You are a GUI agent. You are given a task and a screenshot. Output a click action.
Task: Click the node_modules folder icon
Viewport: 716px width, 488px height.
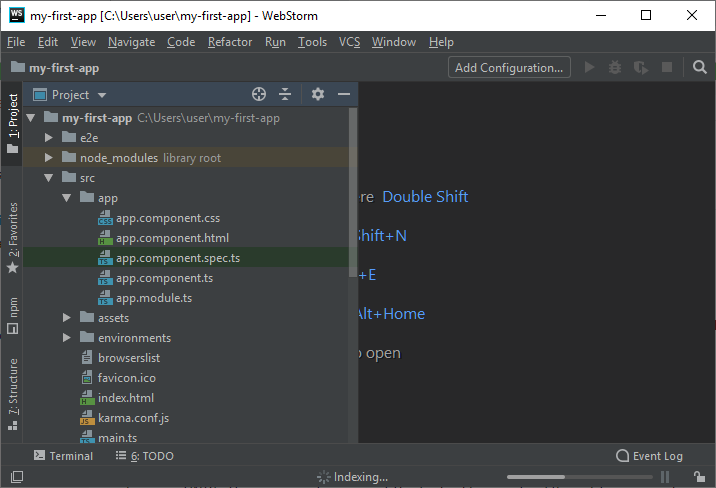(69, 157)
